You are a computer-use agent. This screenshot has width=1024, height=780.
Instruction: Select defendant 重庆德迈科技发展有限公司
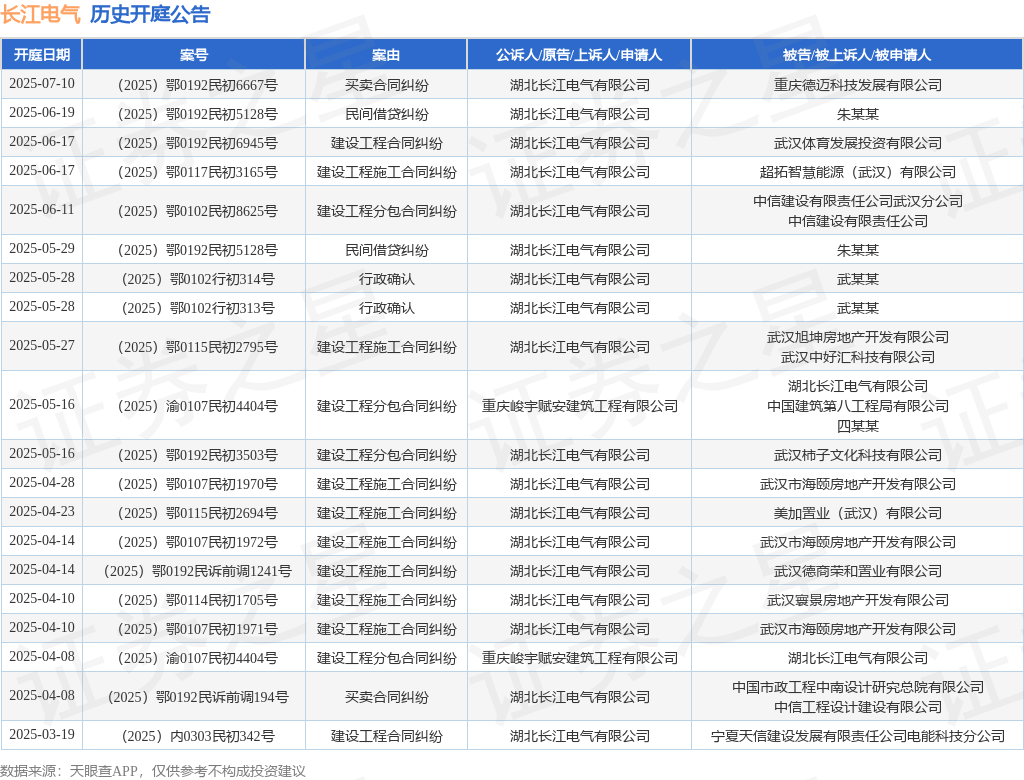click(x=857, y=85)
